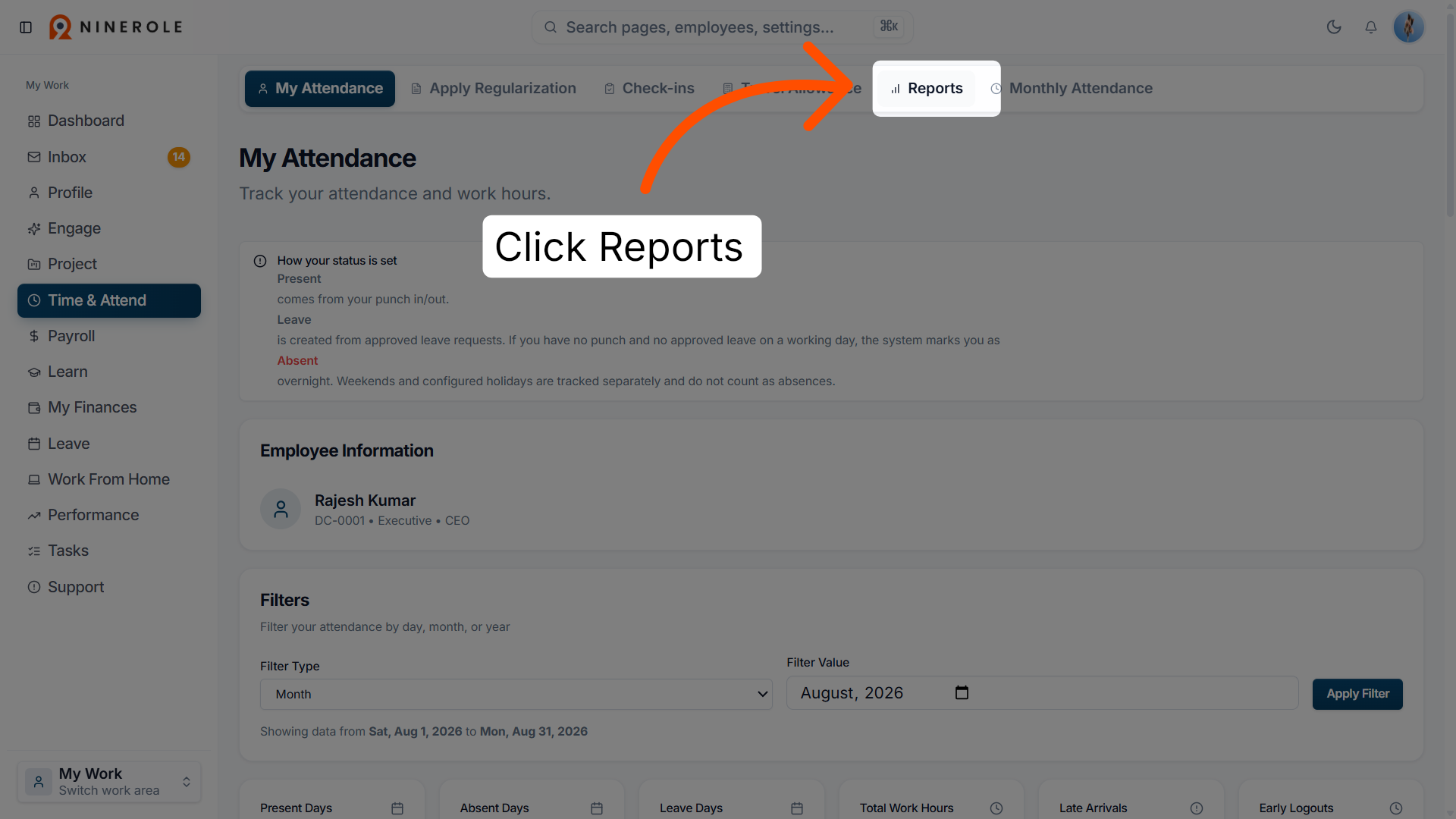1456x819 pixels.
Task: Open the user avatar menu
Action: (x=1408, y=27)
